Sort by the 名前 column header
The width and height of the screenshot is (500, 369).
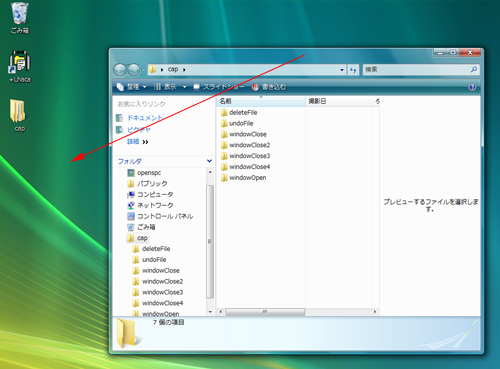[x=261, y=101]
